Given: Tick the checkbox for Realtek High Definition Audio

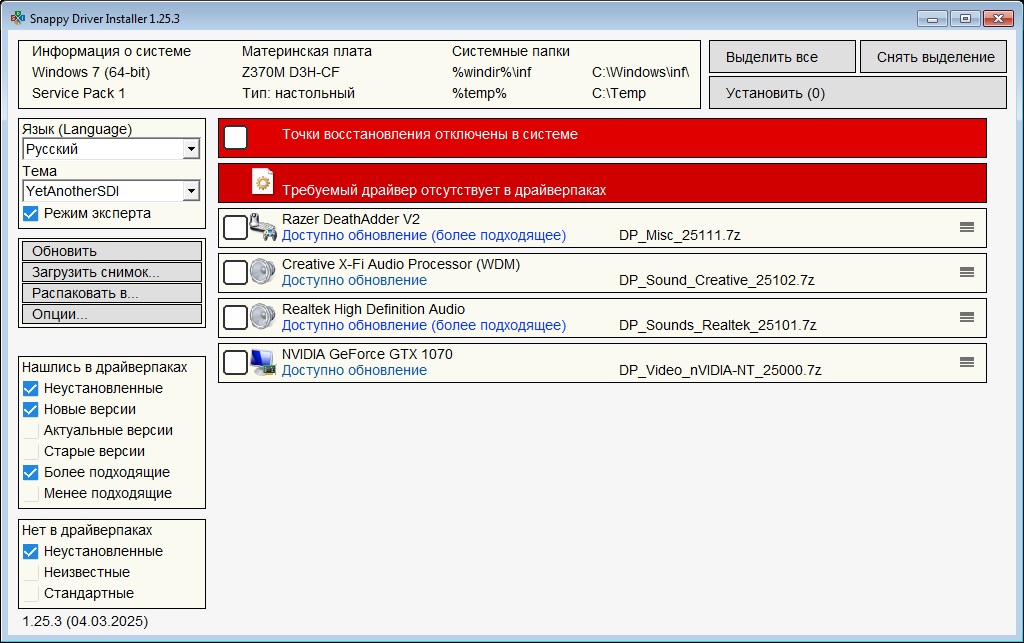Looking at the screenshot, I should coord(235,317).
